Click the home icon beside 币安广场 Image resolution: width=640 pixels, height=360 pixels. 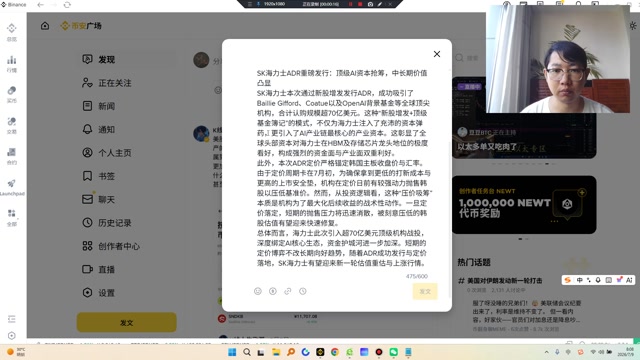click(45, 26)
